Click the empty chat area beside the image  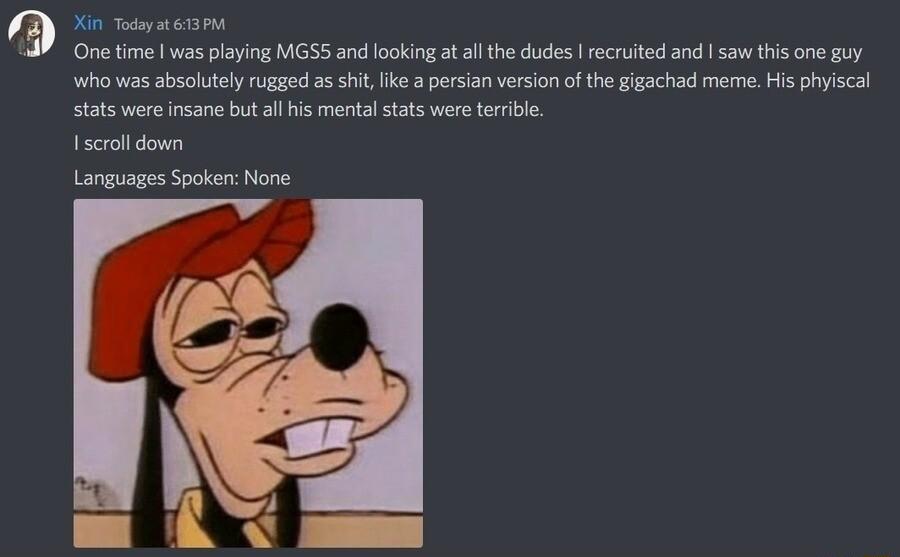coord(660,373)
